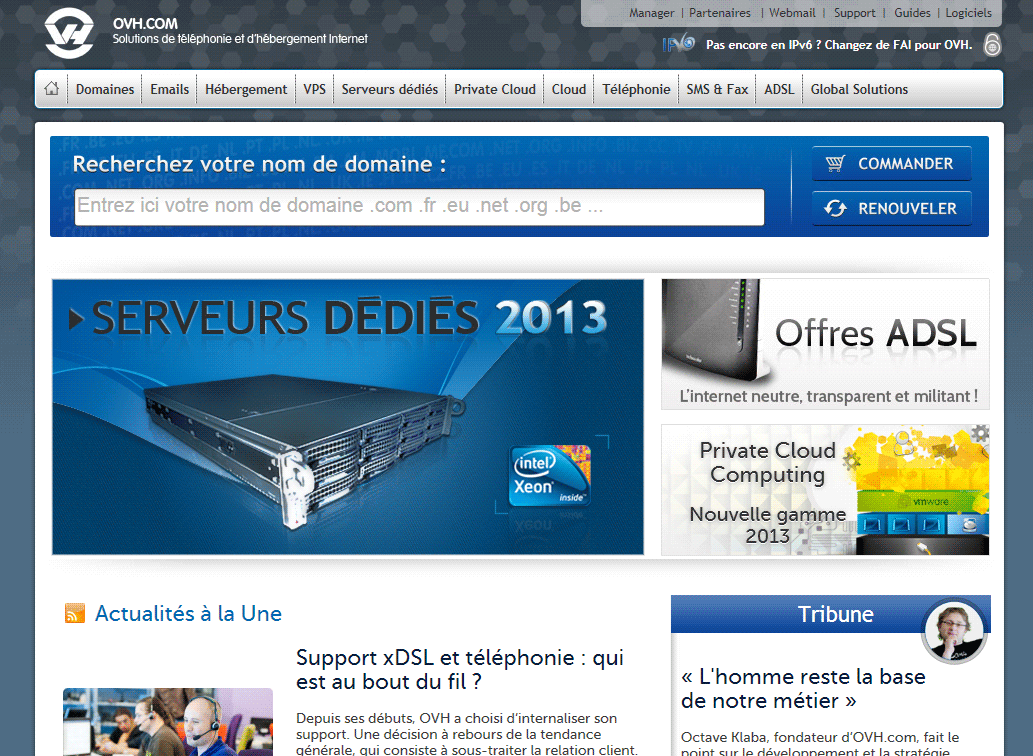
Task: Open the Private Cloud Computing banner
Action: coord(825,490)
